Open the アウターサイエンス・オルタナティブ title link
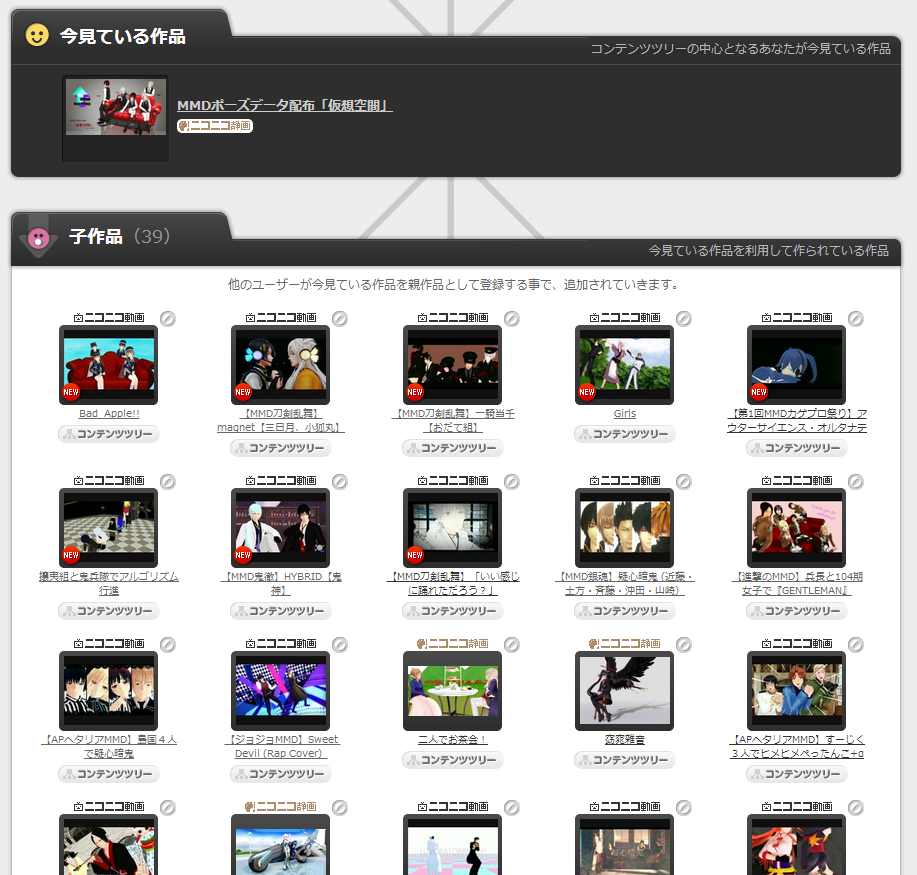Image resolution: width=917 pixels, height=875 pixels. coord(797,421)
